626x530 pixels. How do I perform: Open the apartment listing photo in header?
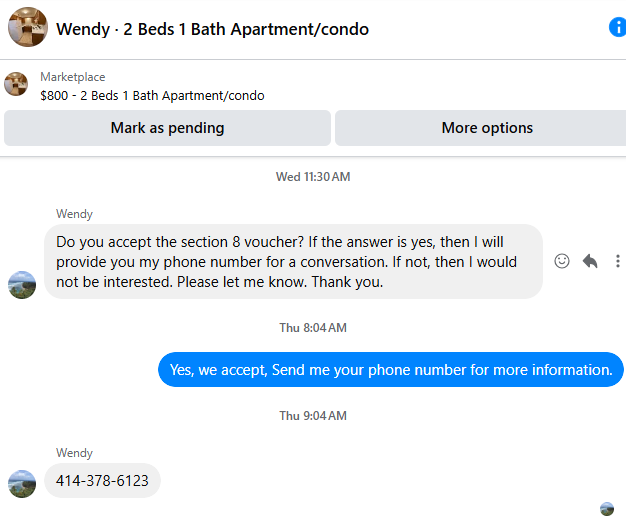[x=28, y=27]
